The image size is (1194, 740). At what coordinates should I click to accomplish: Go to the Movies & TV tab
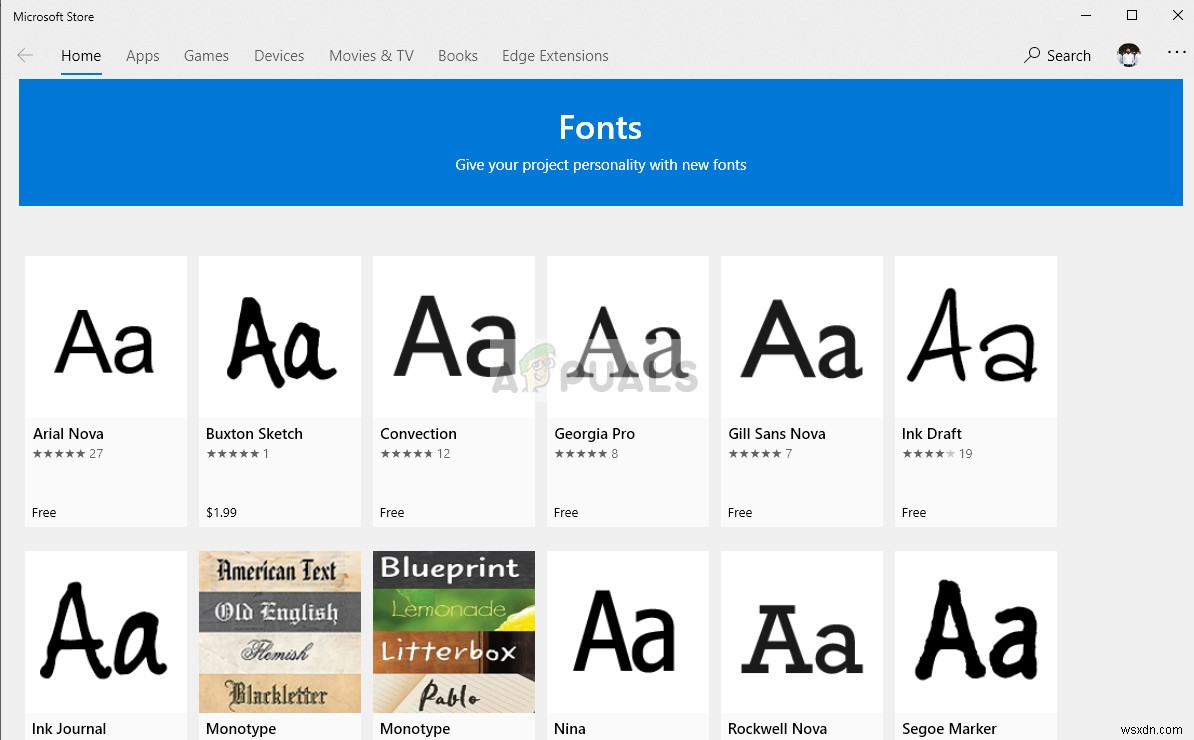(x=371, y=56)
